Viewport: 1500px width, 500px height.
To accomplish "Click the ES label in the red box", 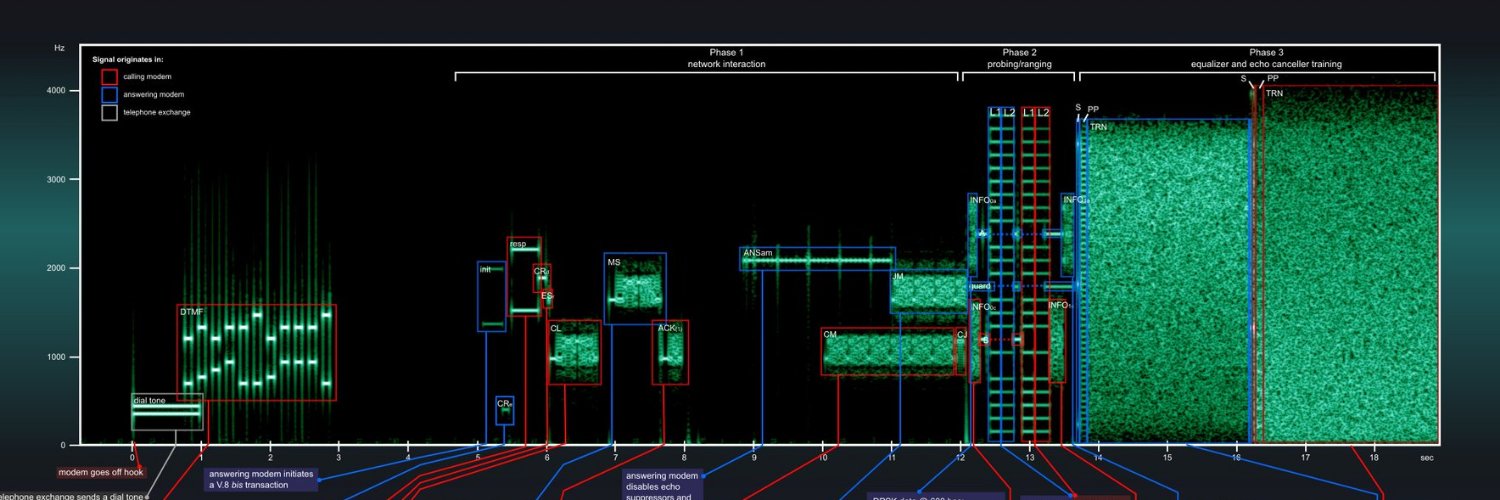I will point(547,295).
